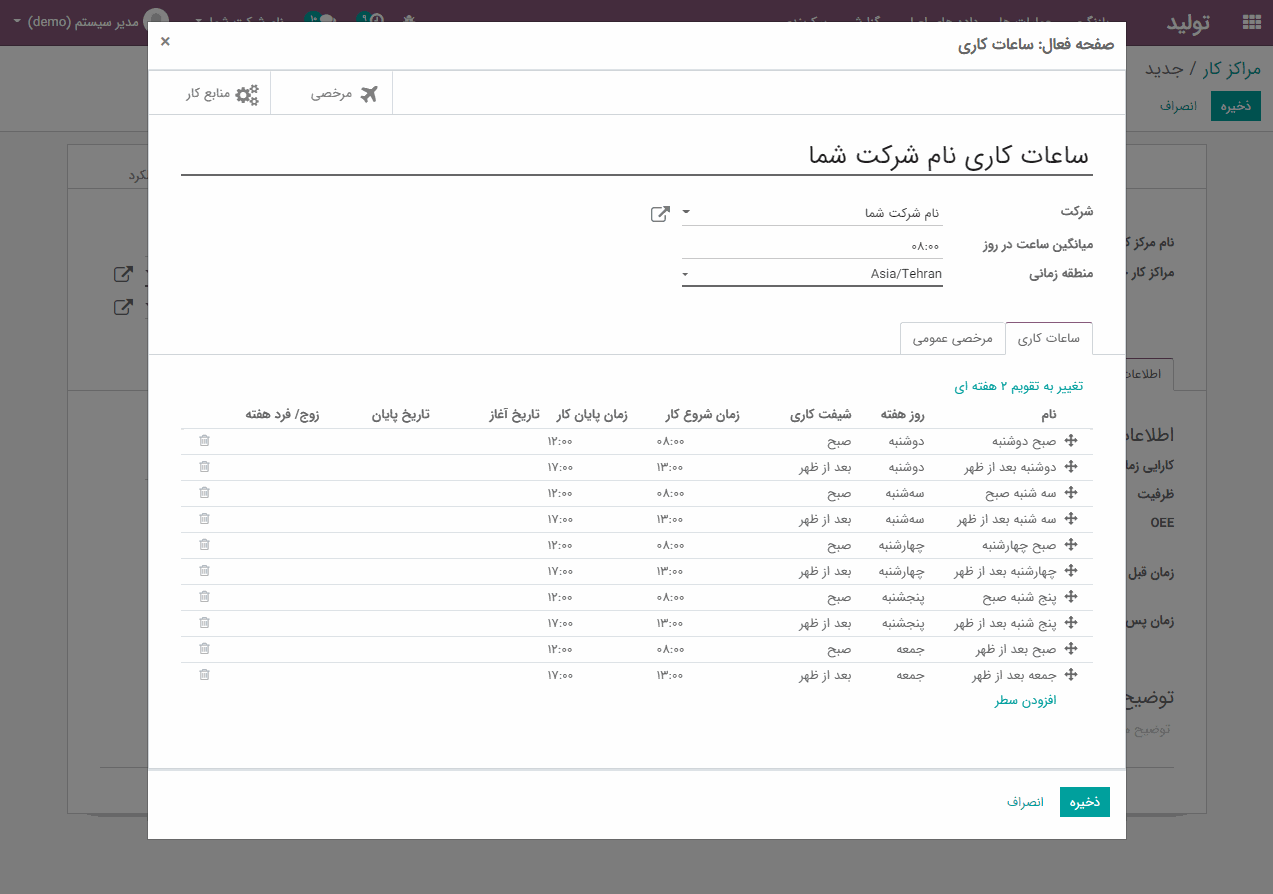Close the working hours dialog

coord(165,41)
